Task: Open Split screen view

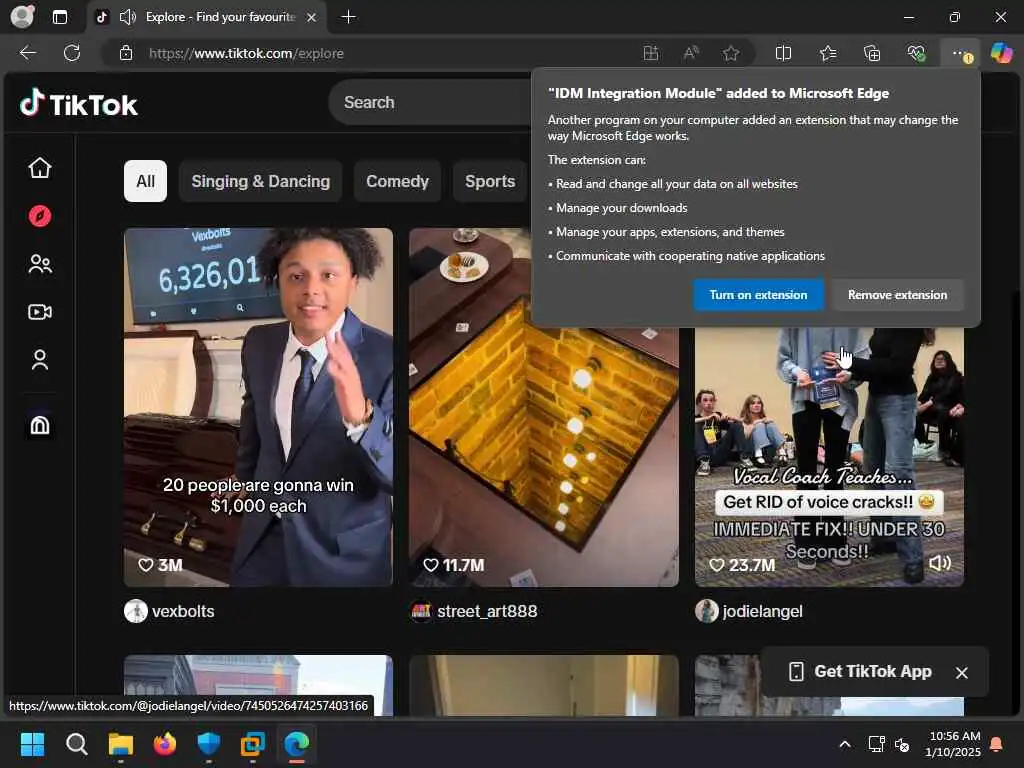Action: pos(783,53)
